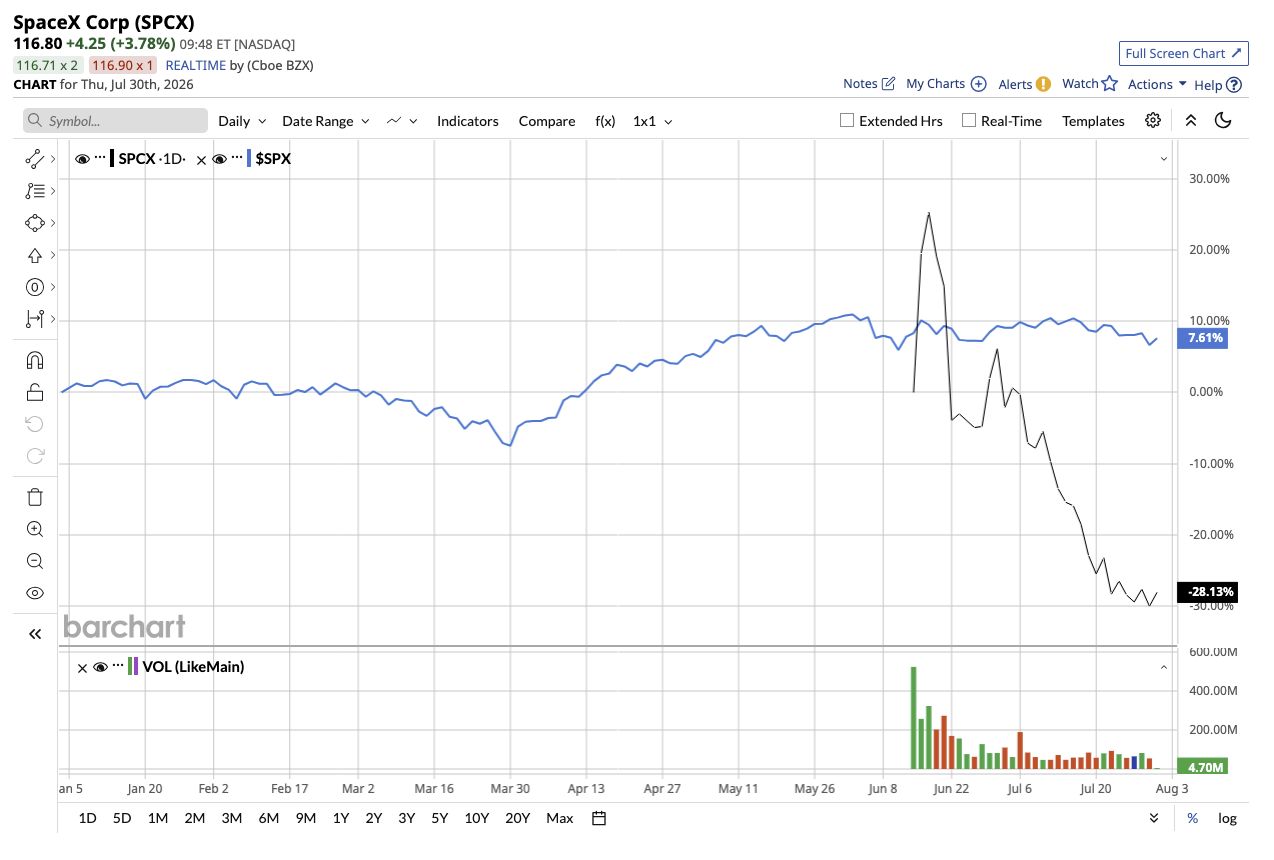Open the Actions dropdown menu
Viewport: 1274px width, 860px height.
(x=1157, y=84)
